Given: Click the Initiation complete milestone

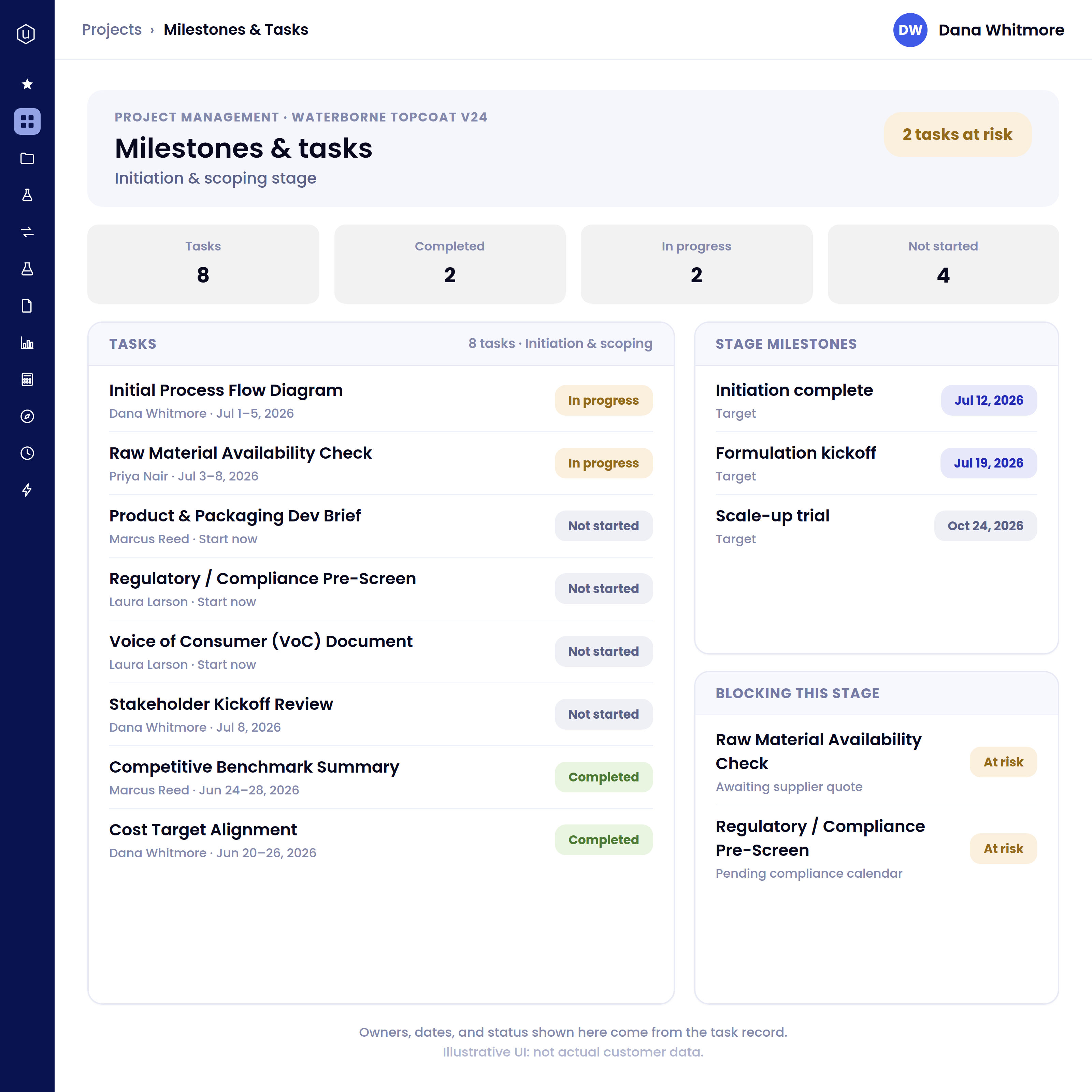Looking at the screenshot, I should click(876, 401).
